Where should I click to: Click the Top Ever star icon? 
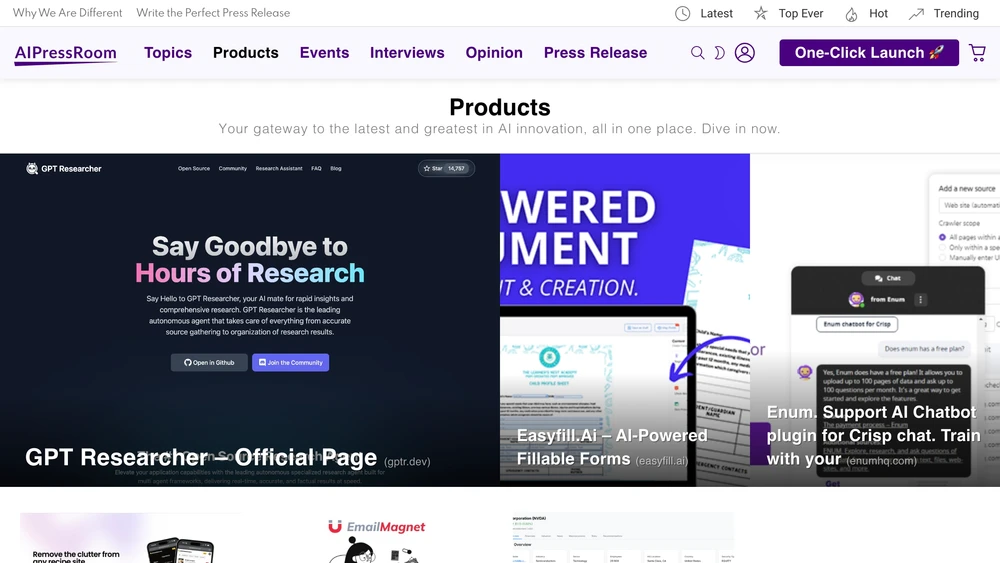pos(761,13)
